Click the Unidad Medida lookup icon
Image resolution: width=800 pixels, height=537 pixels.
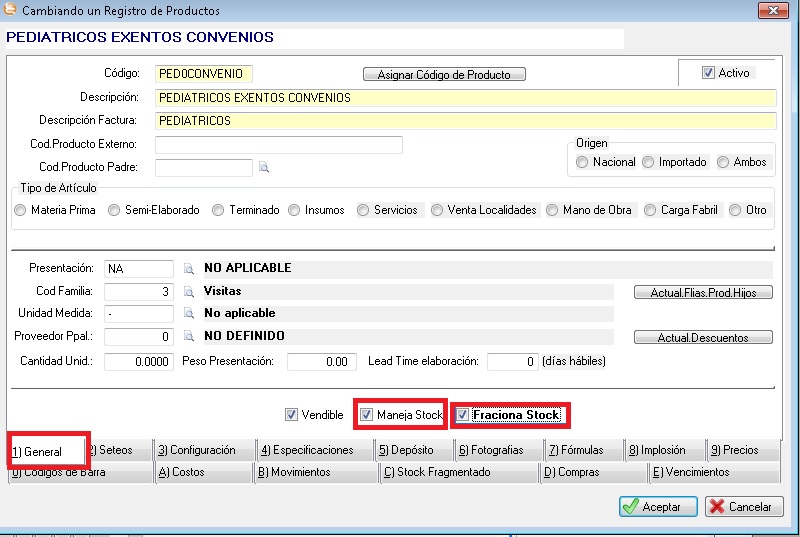(188, 314)
